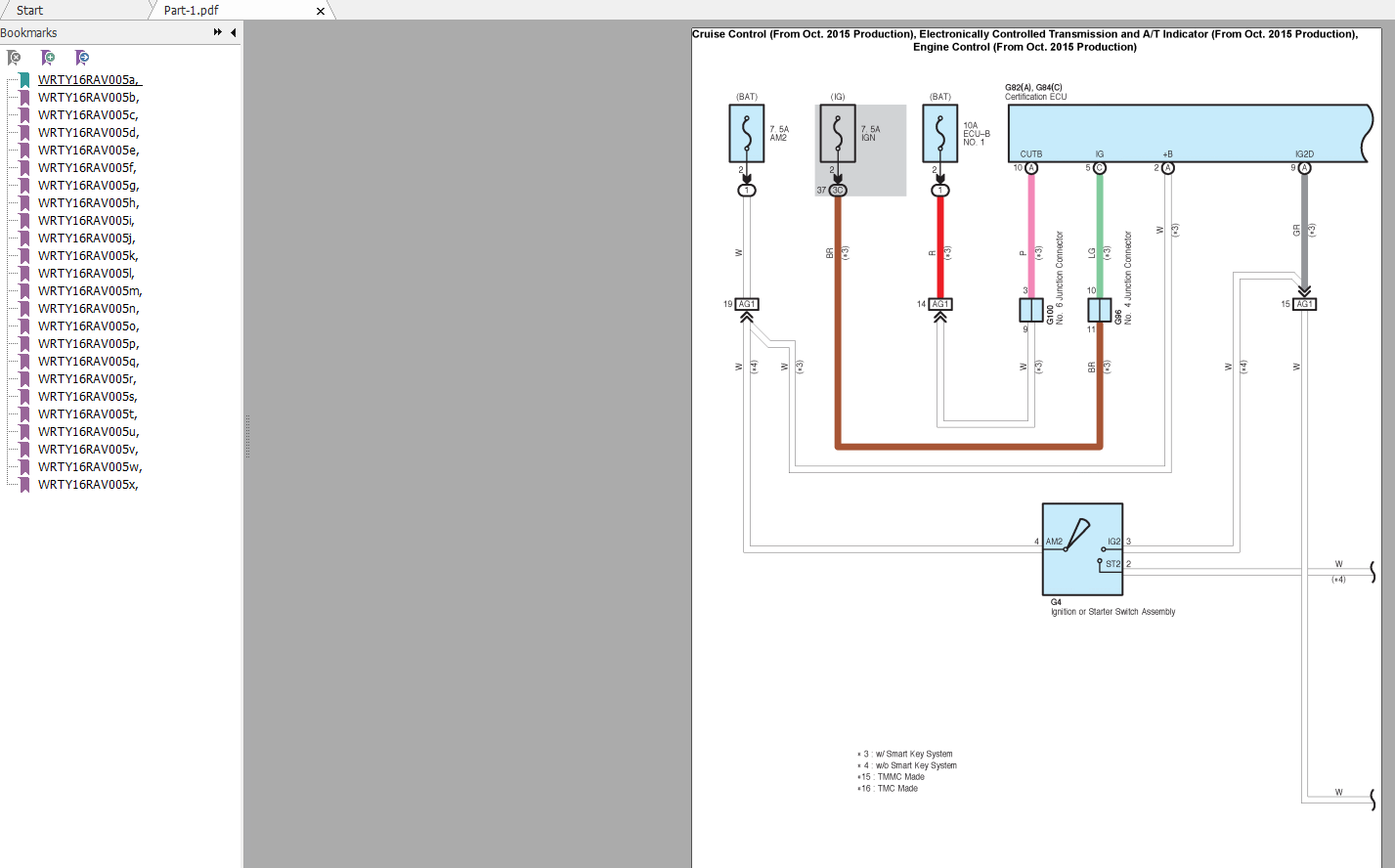Image resolution: width=1395 pixels, height=868 pixels.
Task: Jump to bookmark WRTY16RAV005x
Action: point(88,485)
